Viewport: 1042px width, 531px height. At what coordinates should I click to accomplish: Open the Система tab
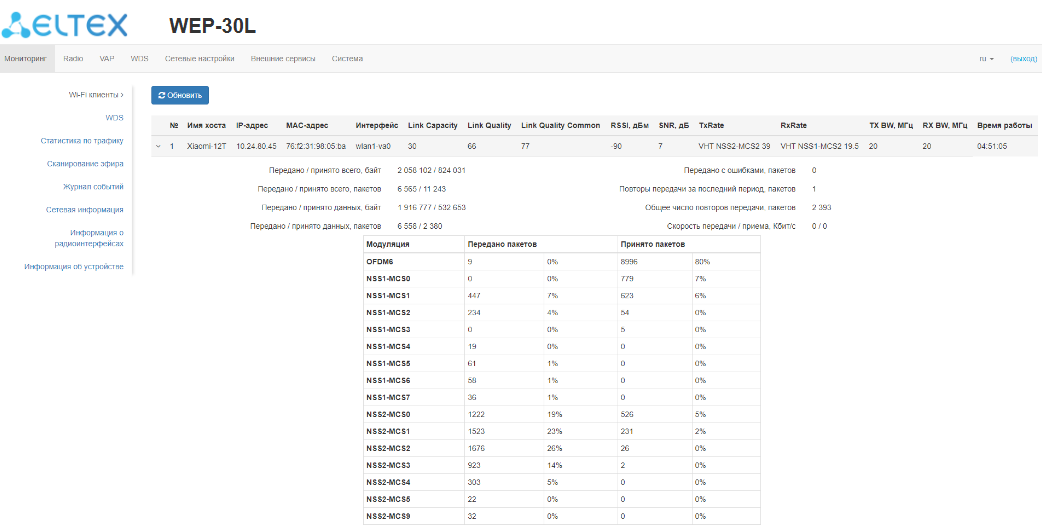coord(347,59)
